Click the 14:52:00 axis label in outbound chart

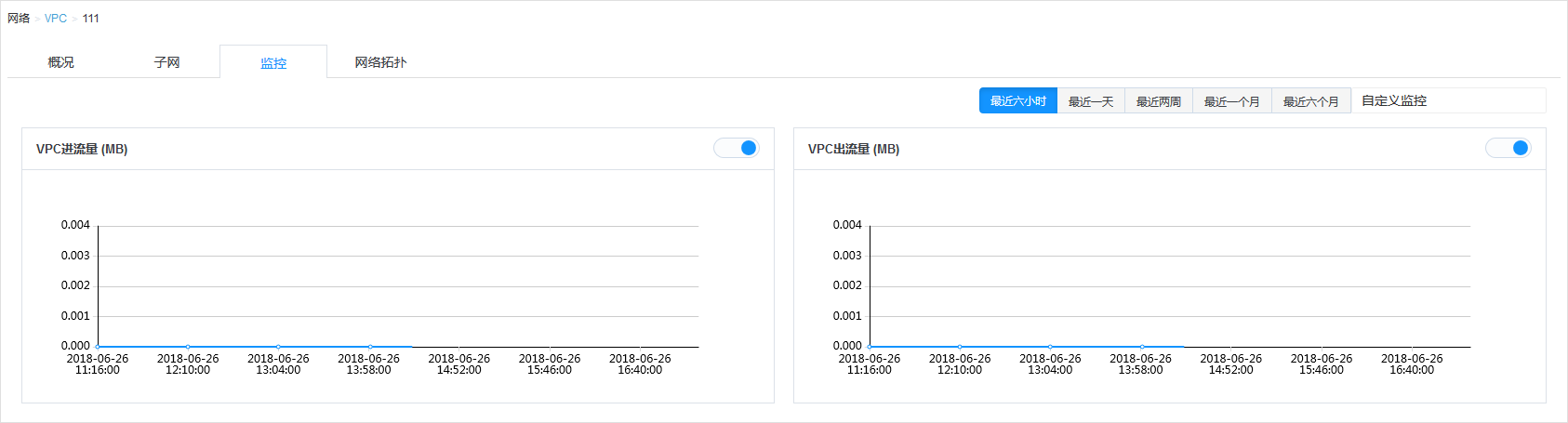1231,364
